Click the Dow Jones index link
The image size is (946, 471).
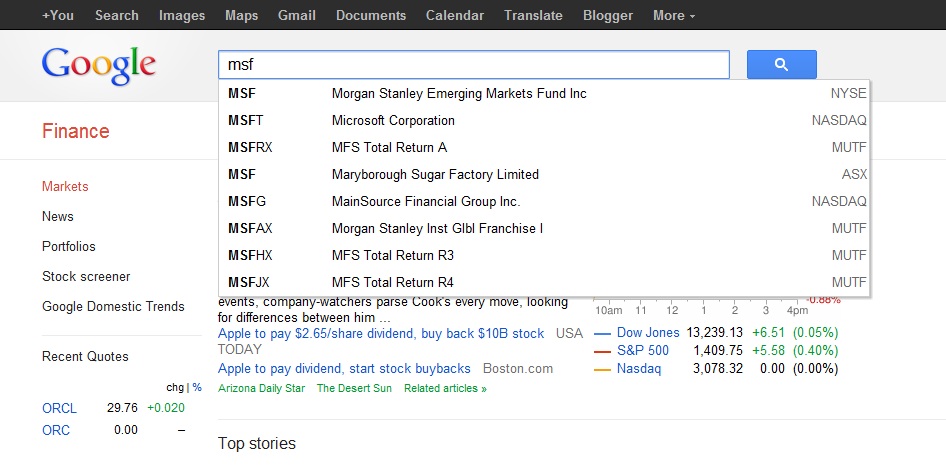click(647, 333)
